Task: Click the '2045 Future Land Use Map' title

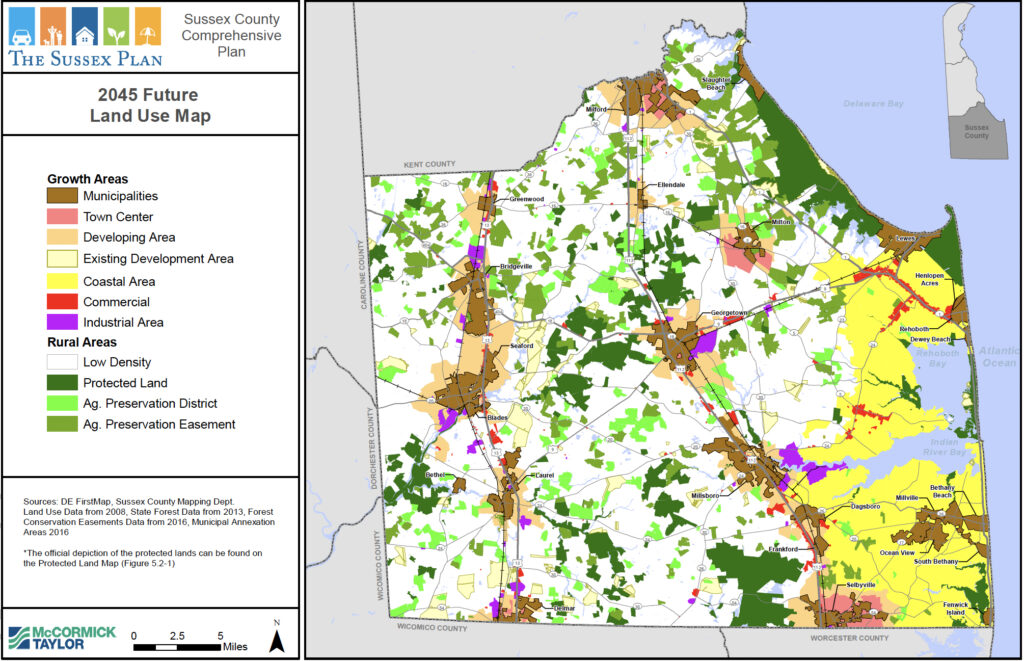Action: [x=150, y=105]
